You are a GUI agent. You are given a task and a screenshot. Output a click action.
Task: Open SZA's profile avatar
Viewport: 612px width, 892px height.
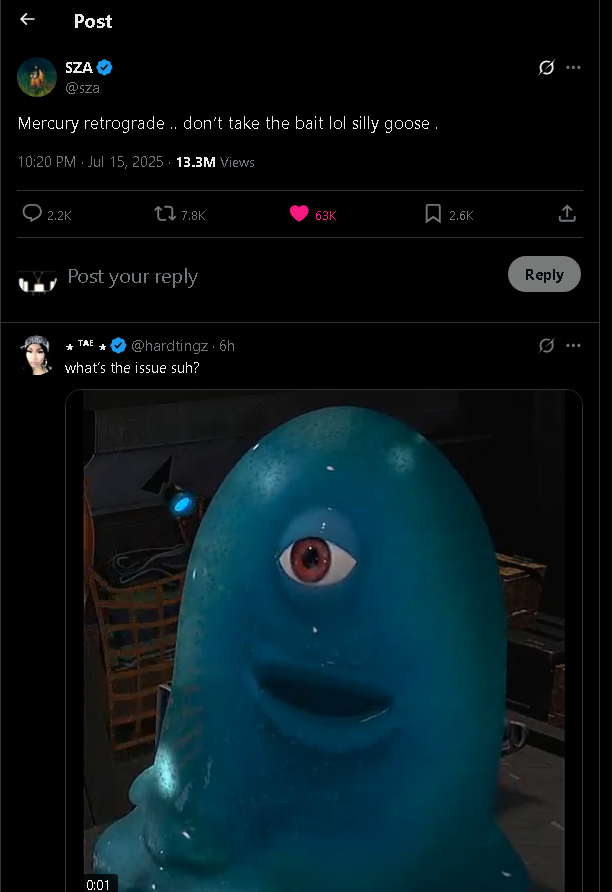pyautogui.click(x=37, y=77)
